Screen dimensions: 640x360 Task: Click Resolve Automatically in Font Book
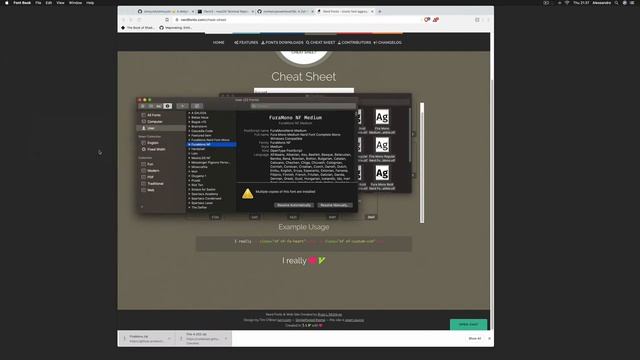point(294,205)
